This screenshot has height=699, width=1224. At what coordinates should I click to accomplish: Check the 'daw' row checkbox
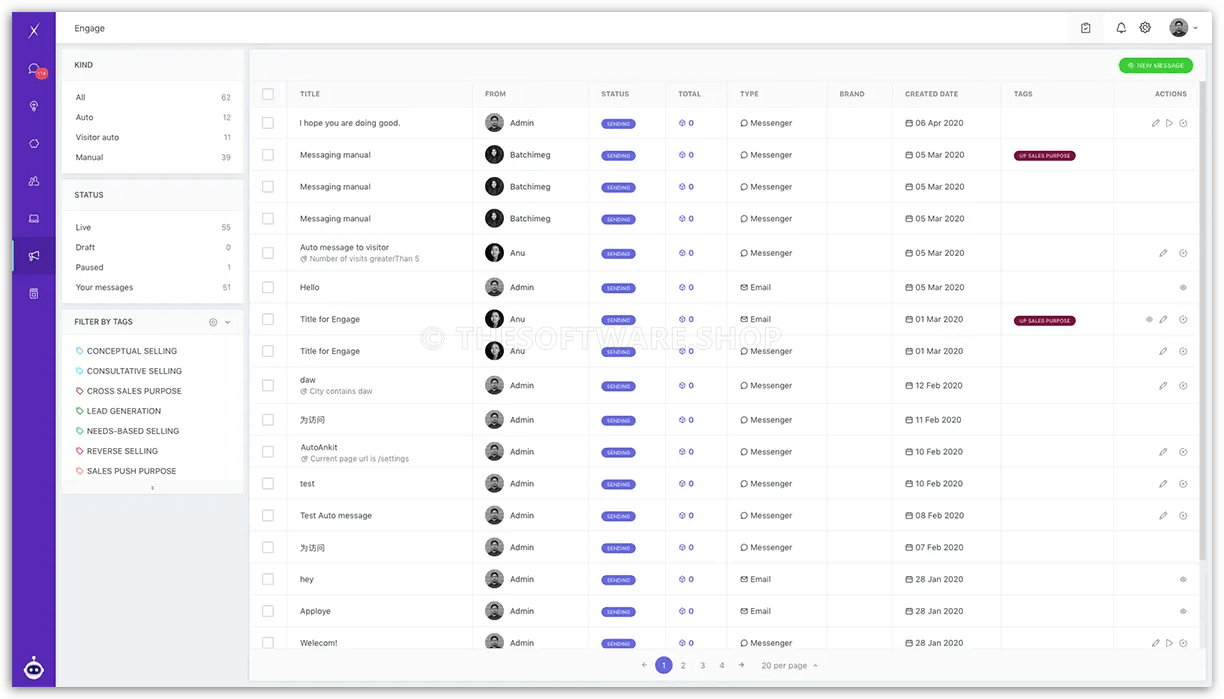pos(268,385)
